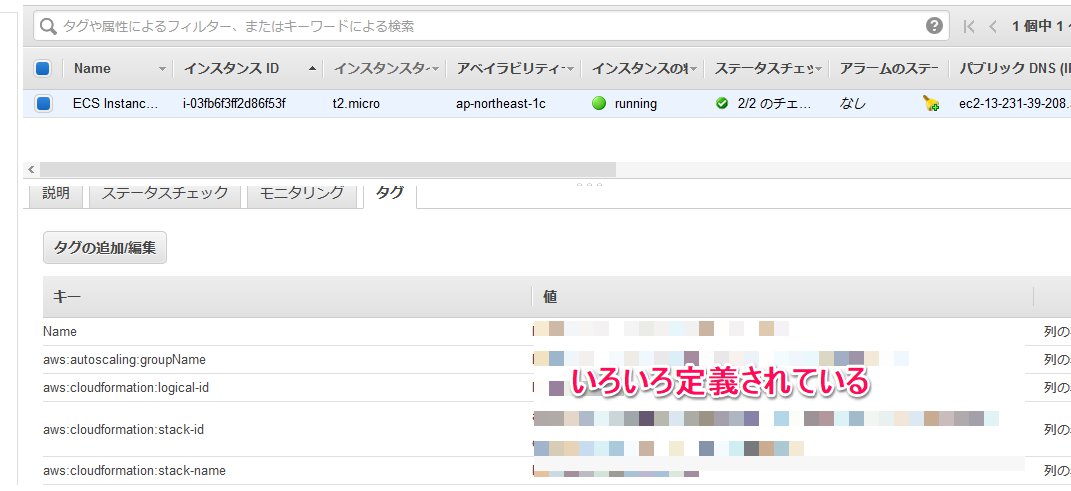Toggle checkbox for ECS Instance row
This screenshot has width=1071, height=491.
coord(43,103)
